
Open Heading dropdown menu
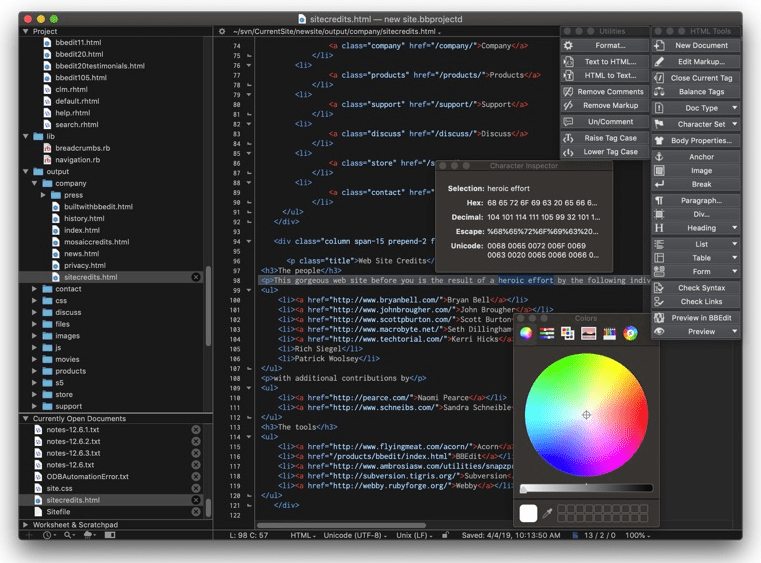click(x=696, y=228)
